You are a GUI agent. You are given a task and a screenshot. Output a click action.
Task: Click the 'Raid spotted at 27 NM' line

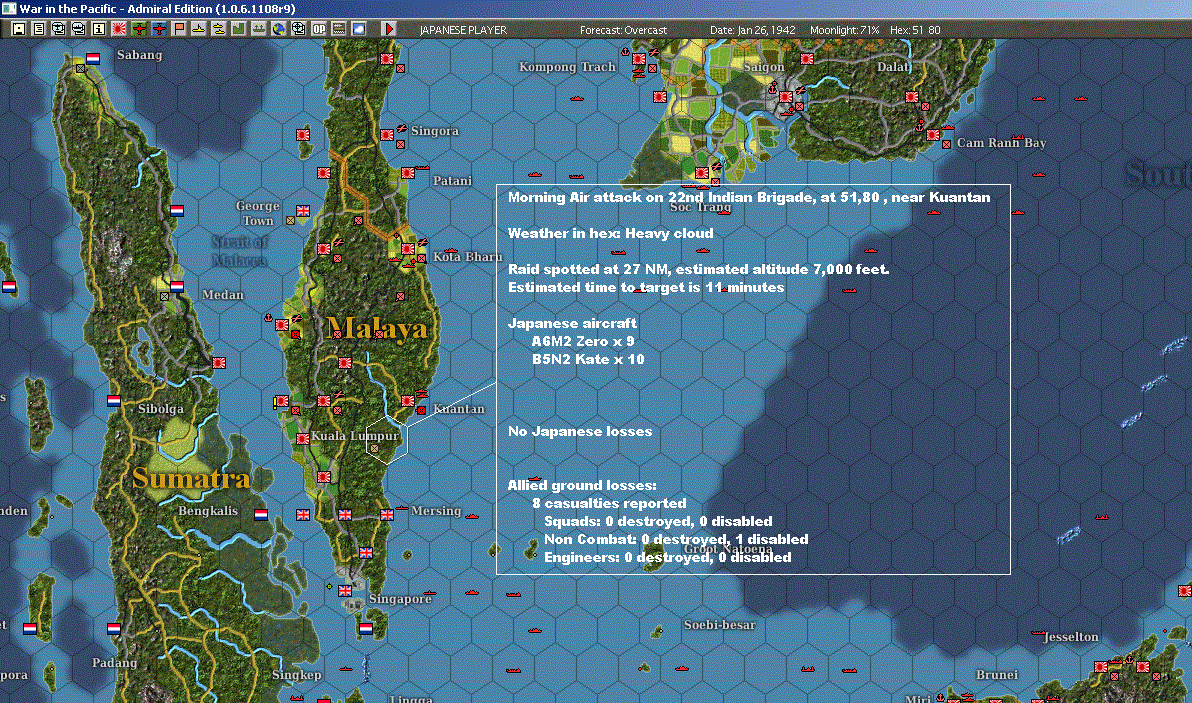[699, 269]
